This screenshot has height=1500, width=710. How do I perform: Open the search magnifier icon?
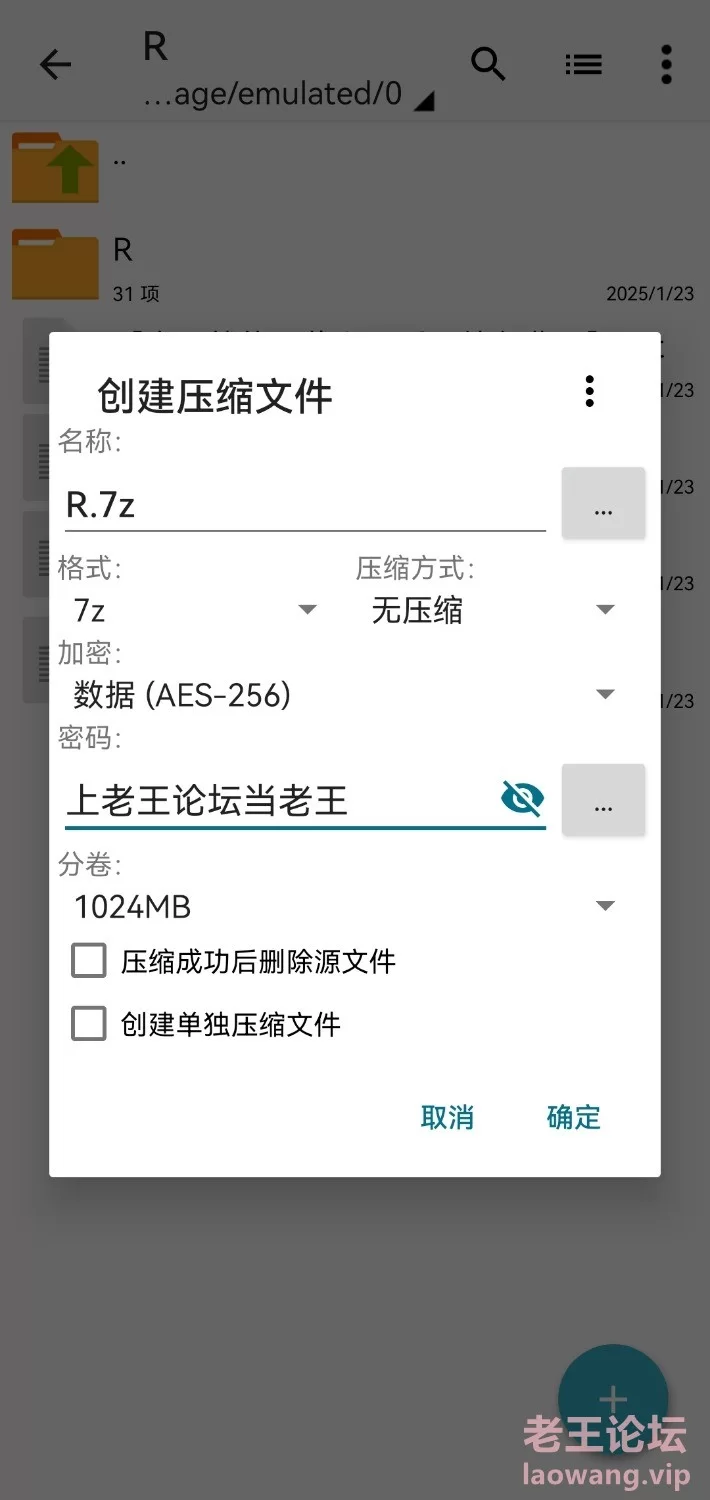[488, 64]
